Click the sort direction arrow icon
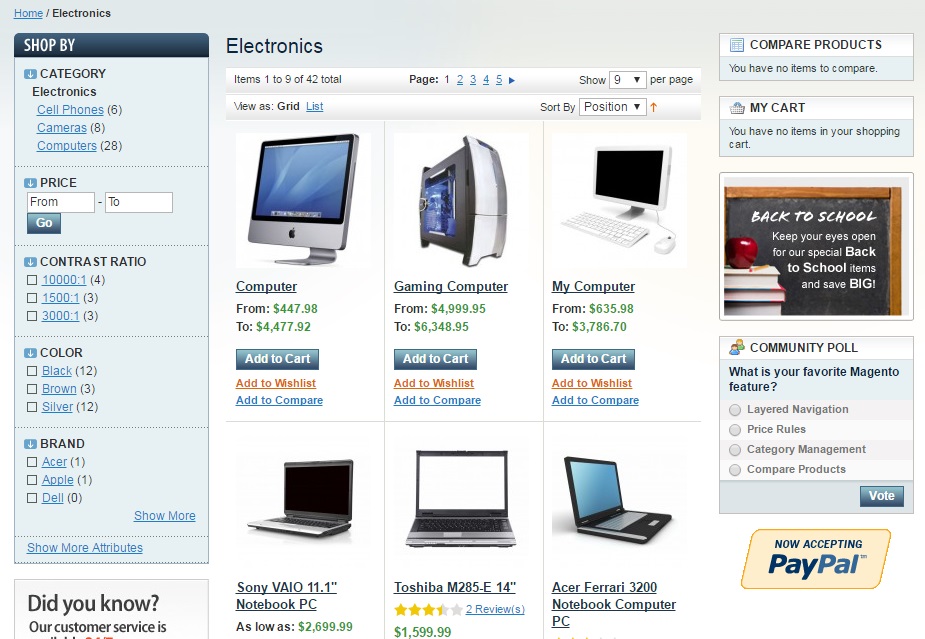Image resolution: width=925 pixels, height=639 pixels. (654, 107)
